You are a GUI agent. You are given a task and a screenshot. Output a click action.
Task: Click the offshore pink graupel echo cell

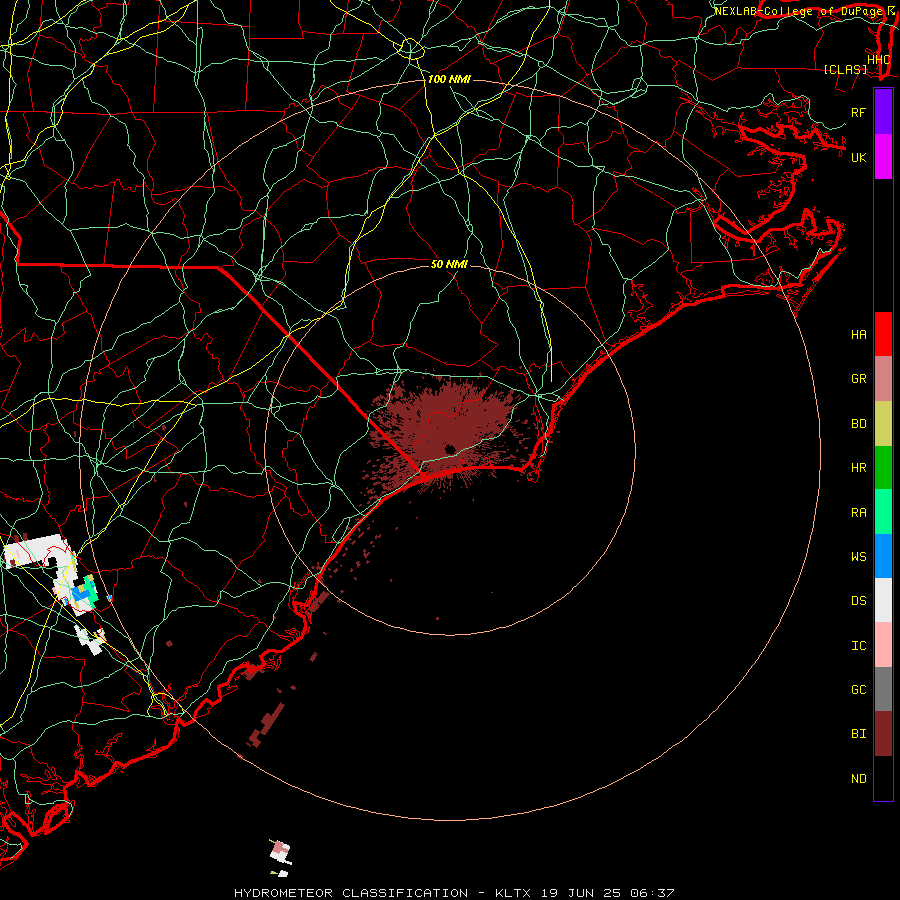pyautogui.click(x=280, y=847)
